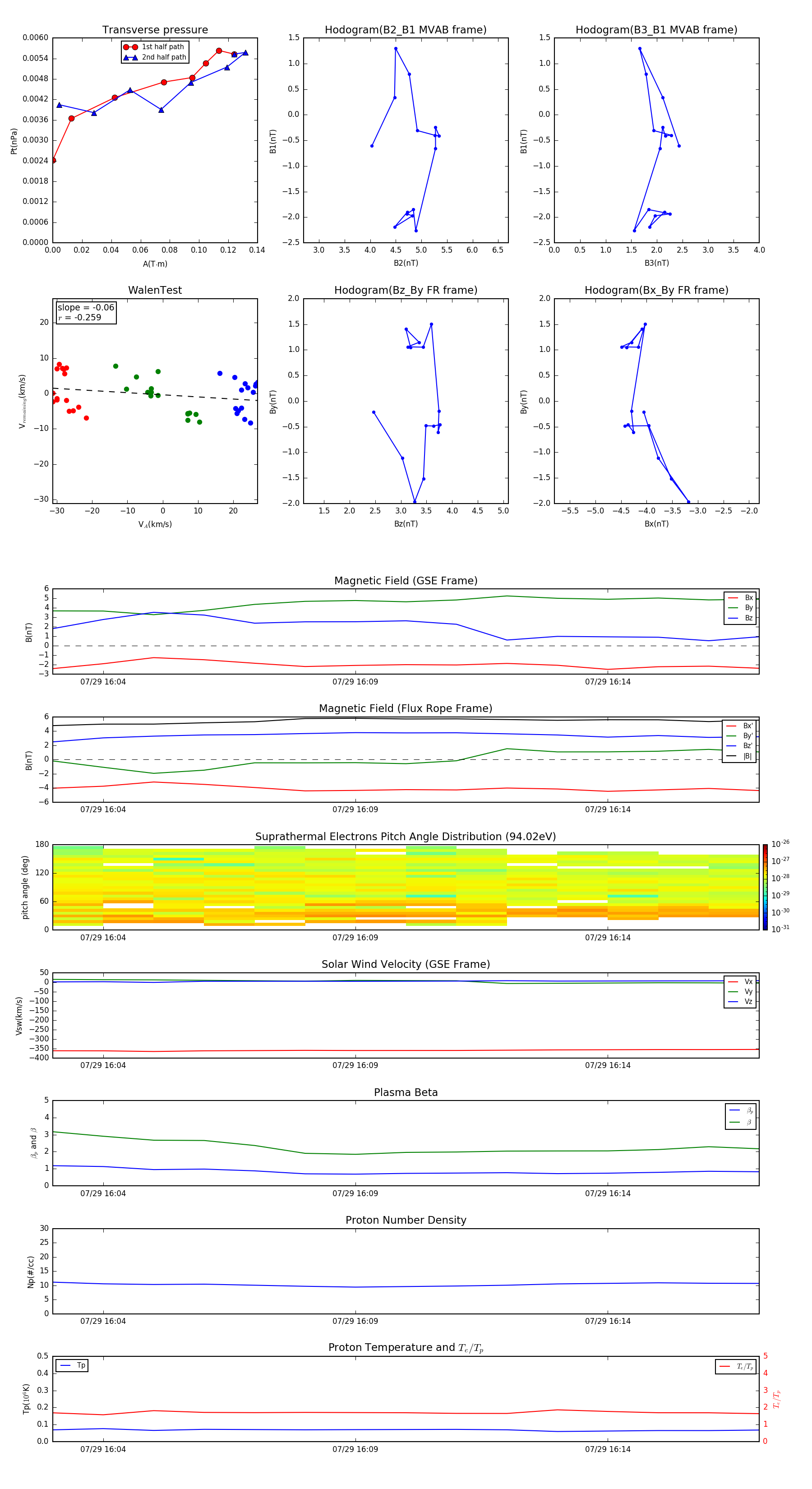Click the Suprathermal Electrons Pitch Angle Distribution title

click(406, 837)
